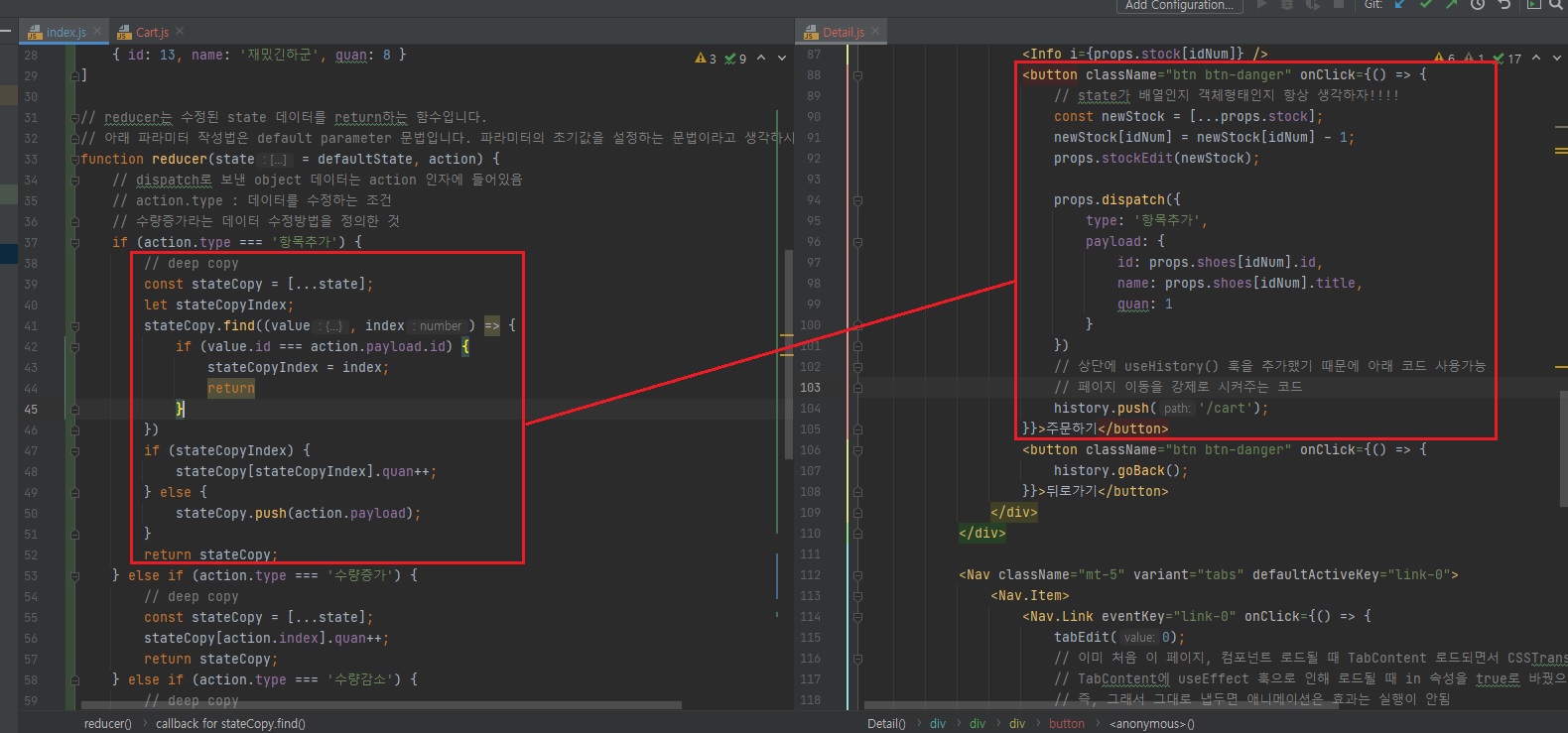Collapse the button fold at line 106 in Detail.js
The height and width of the screenshot is (733, 1568).
pyautogui.click(x=857, y=450)
